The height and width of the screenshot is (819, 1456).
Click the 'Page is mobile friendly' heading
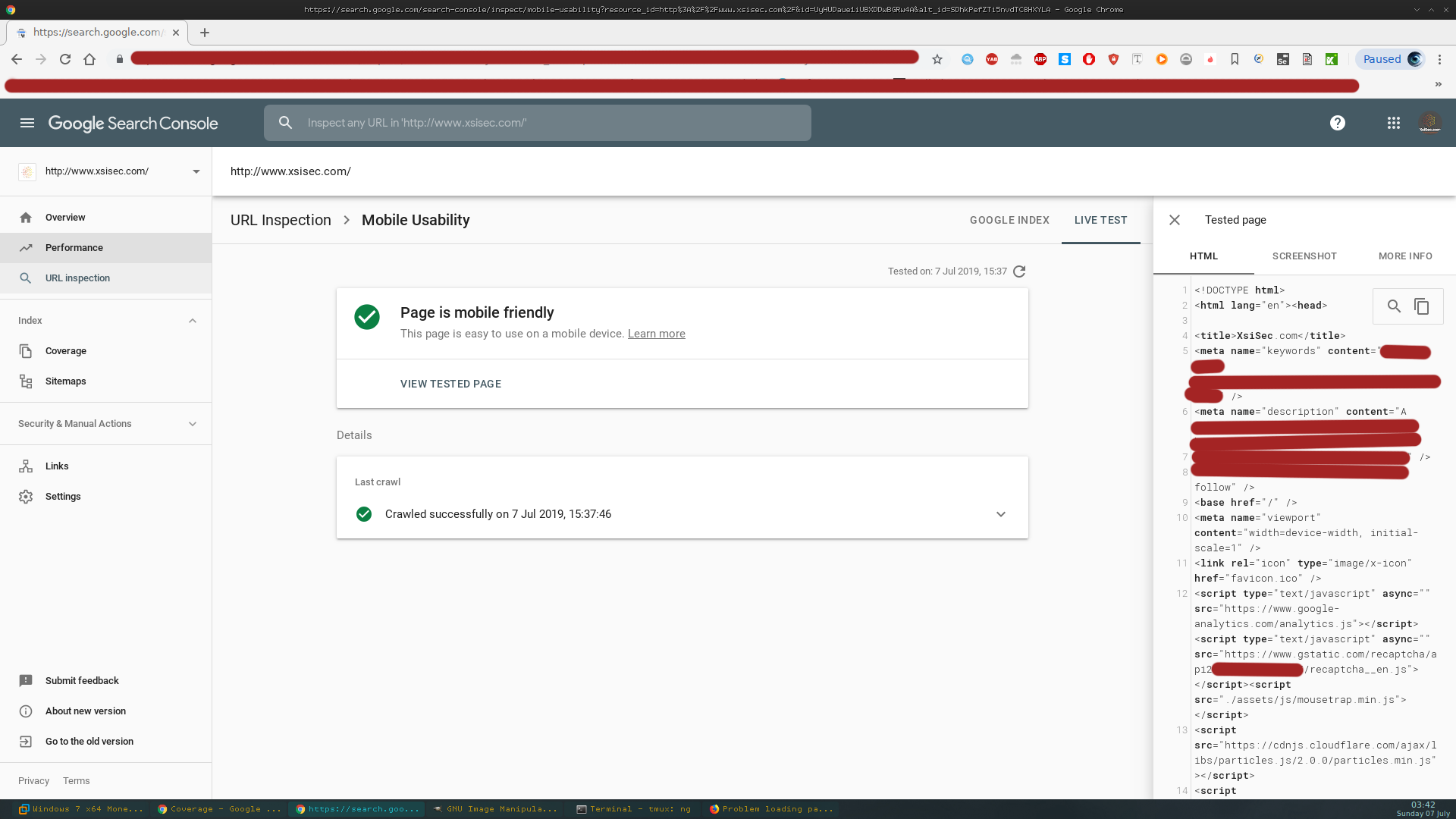click(477, 312)
